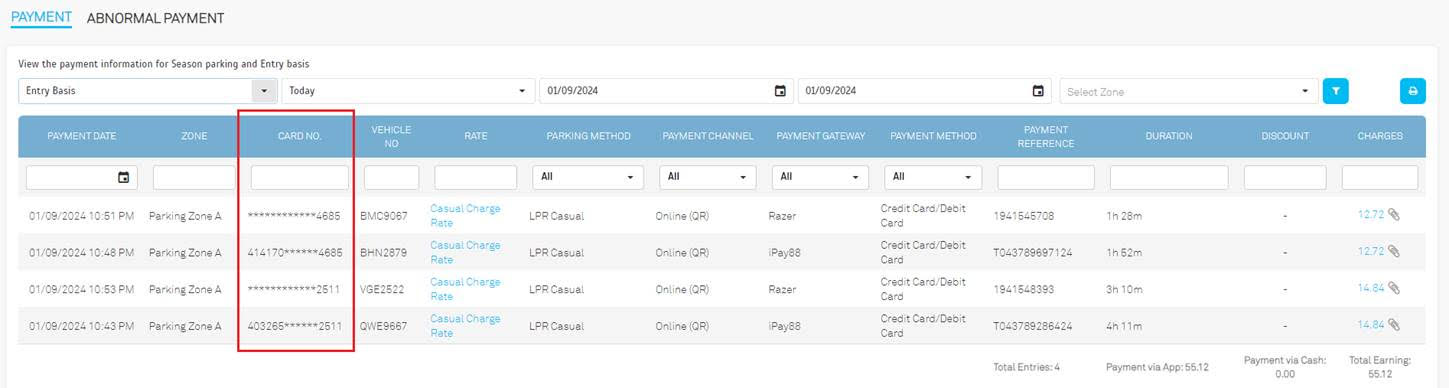Open calendar icon in second date field
Viewport: 1449px width, 388px height.
pyautogui.click(x=1038, y=91)
